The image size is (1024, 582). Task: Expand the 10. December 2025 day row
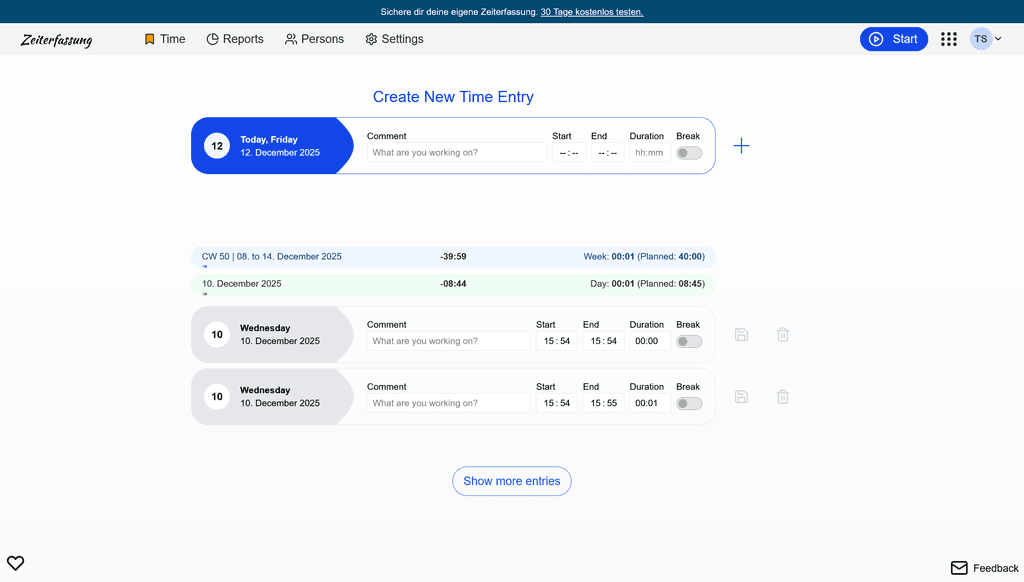pos(205,294)
